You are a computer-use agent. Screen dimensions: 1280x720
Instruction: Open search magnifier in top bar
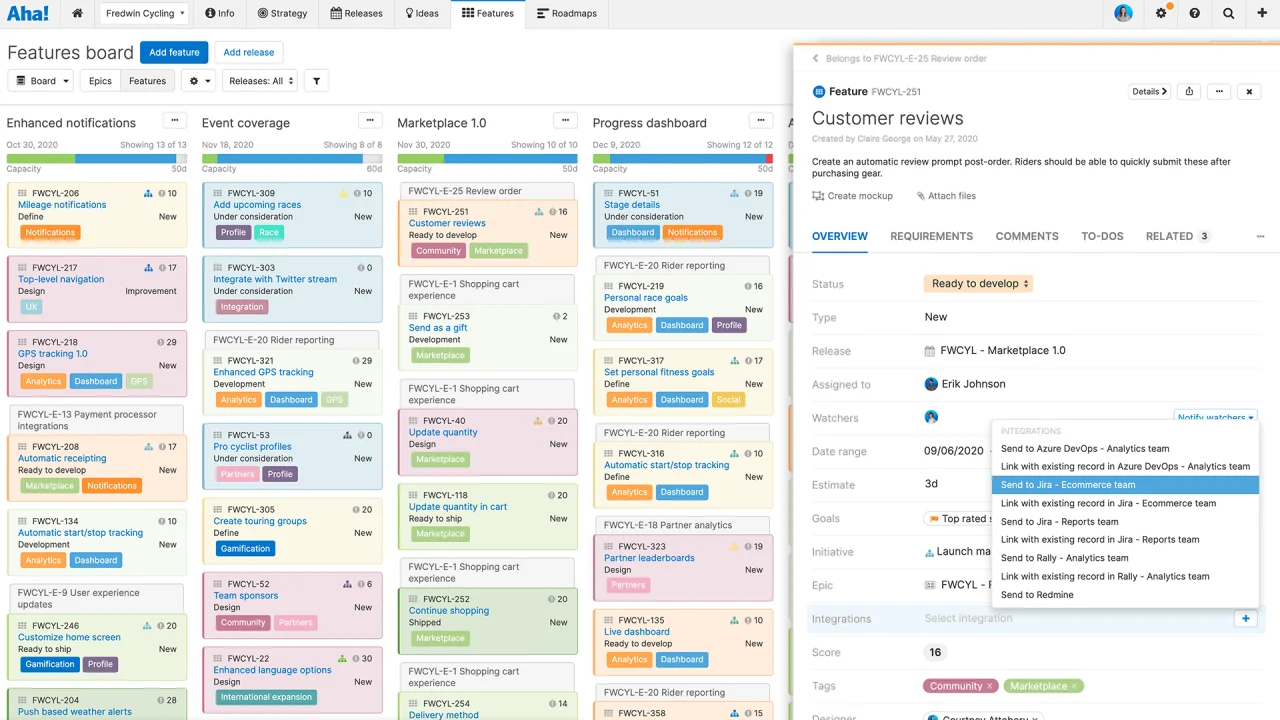(1229, 13)
